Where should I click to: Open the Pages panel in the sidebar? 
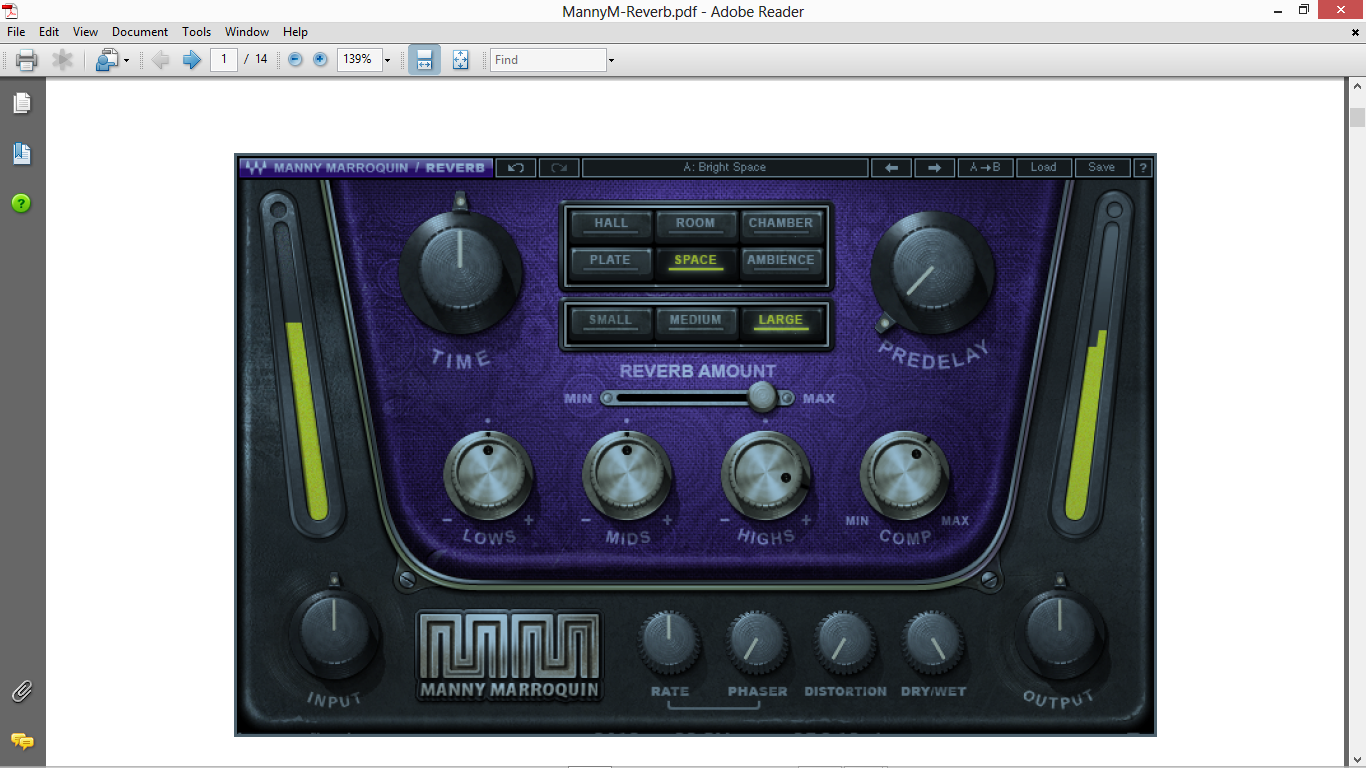(22, 103)
